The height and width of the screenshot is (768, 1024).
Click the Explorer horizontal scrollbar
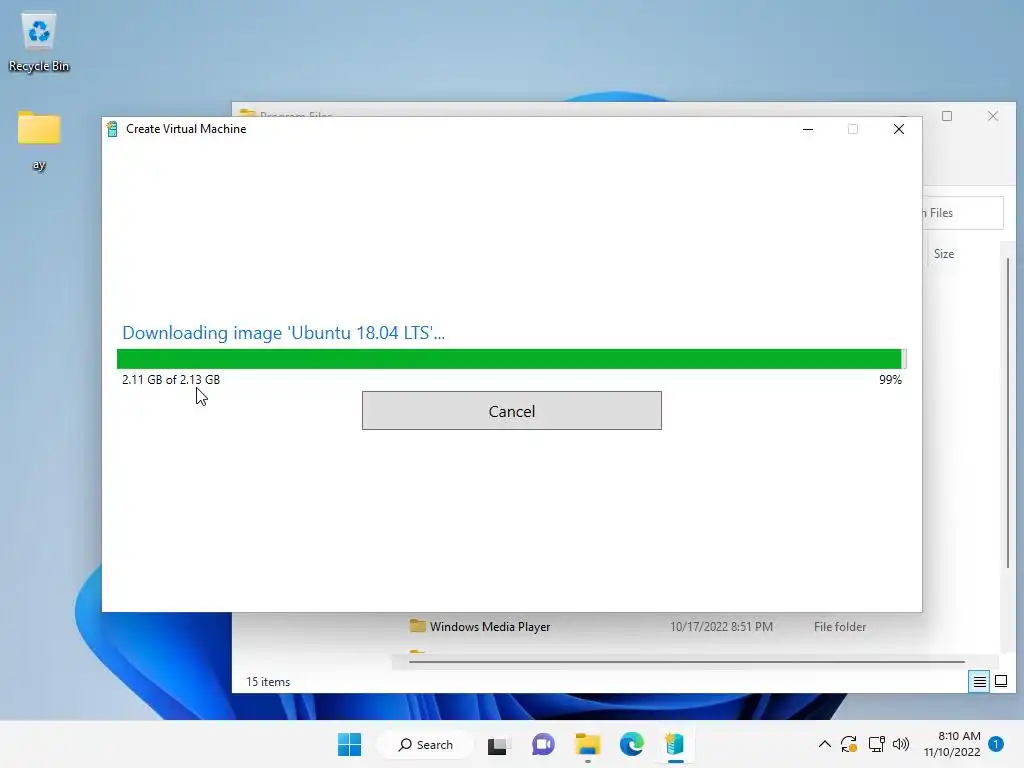click(686, 662)
